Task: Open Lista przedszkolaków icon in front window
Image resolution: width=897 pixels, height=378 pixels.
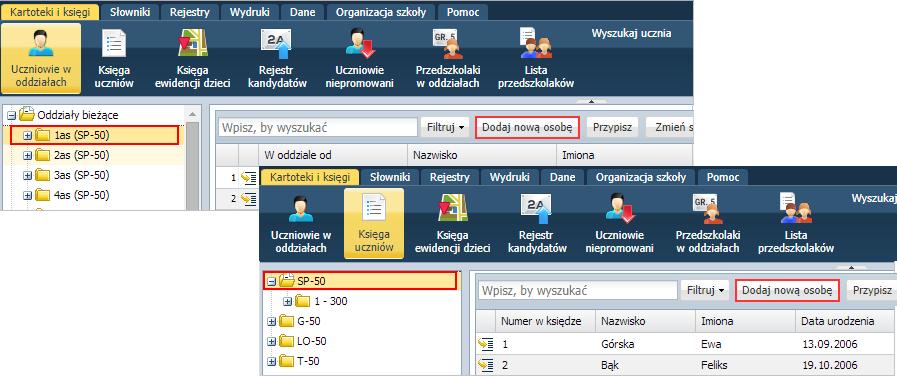Action: point(796,223)
